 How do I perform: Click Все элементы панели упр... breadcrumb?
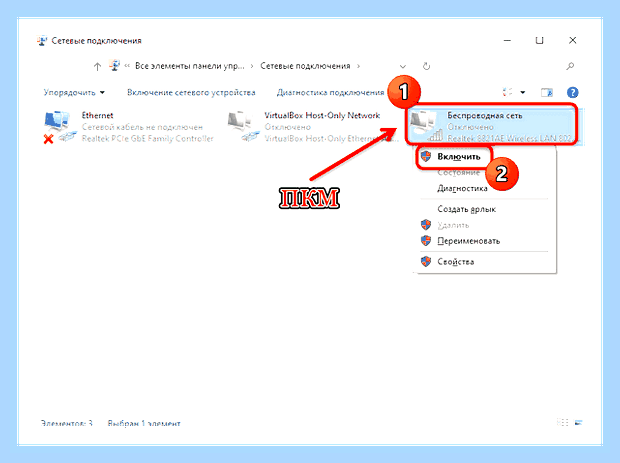pyautogui.click(x=190, y=66)
